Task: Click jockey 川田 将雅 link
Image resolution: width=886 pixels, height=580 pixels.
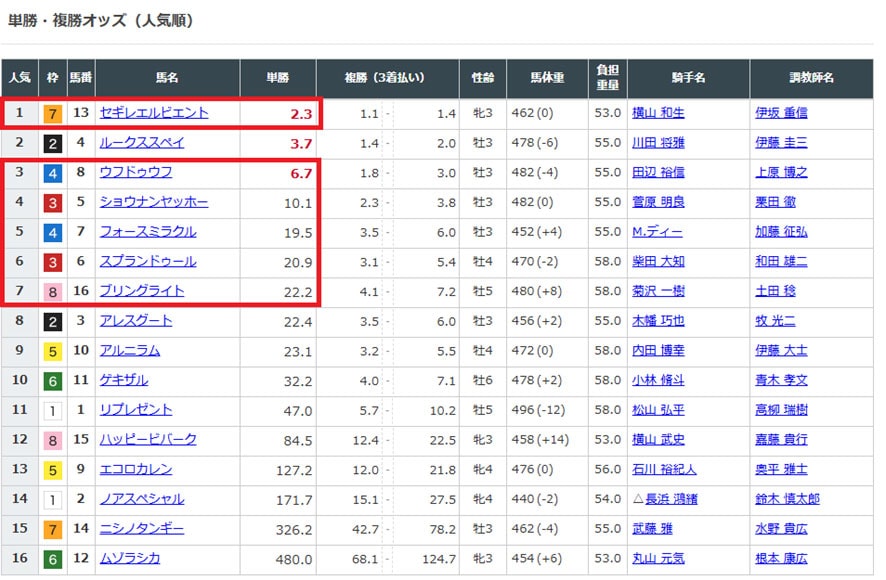Action: point(659,143)
